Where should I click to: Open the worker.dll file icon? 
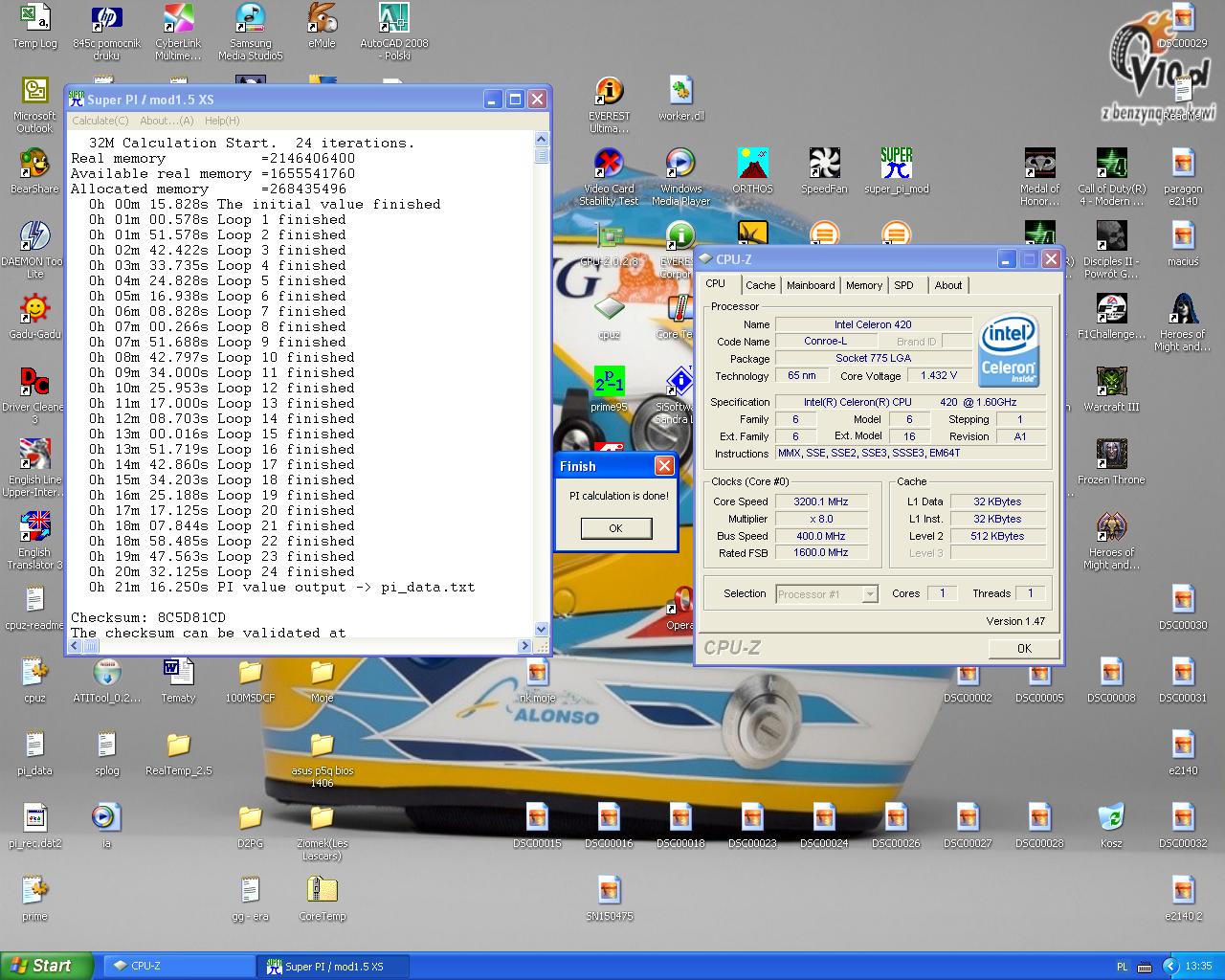(680, 98)
